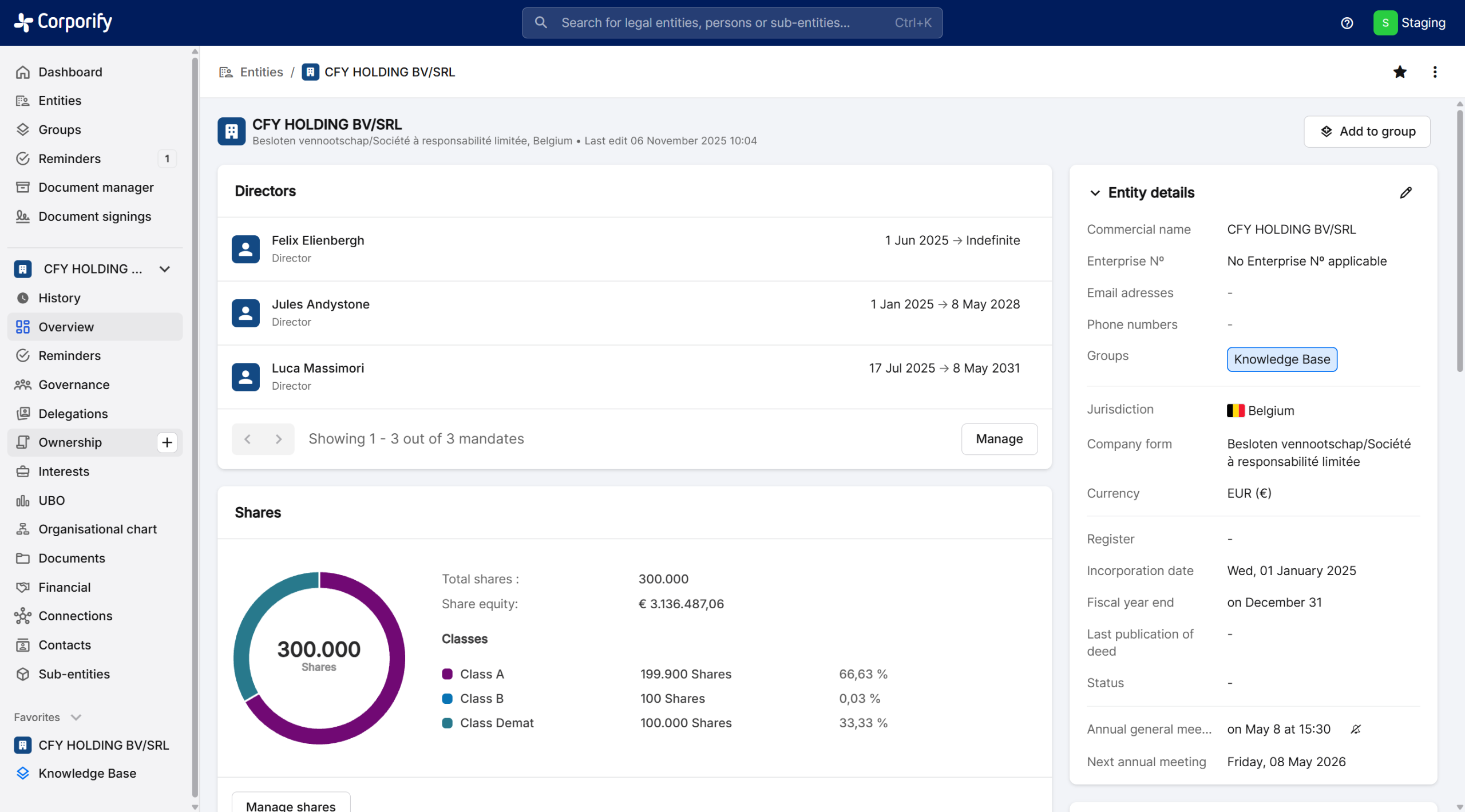Open Governance in the sidebar
This screenshot has height=812, width=1465.
pyautogui.click(x=74, y=385)
